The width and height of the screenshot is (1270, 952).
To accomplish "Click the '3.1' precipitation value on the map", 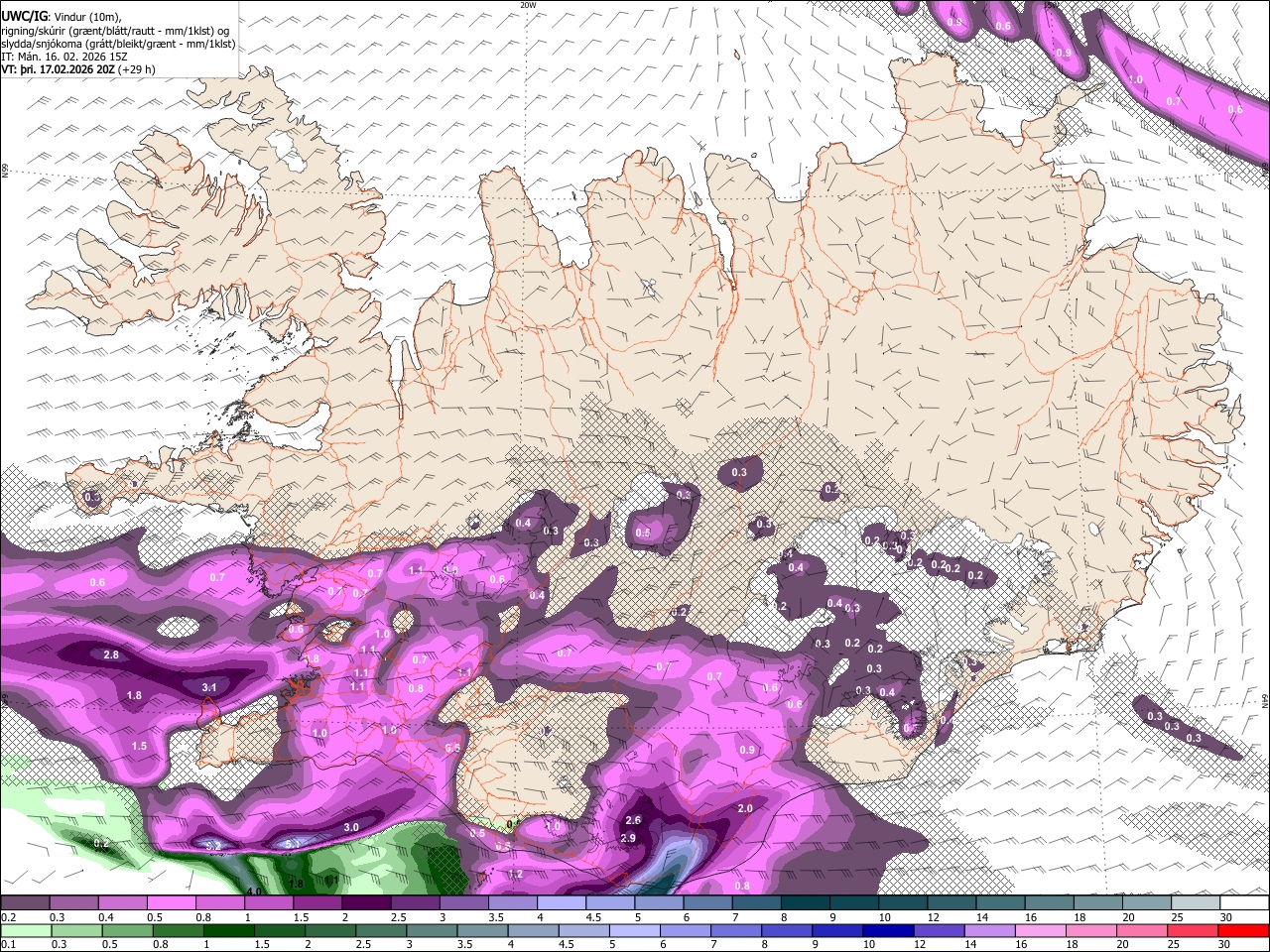I will pyautogui.click(x=209, y=687).
